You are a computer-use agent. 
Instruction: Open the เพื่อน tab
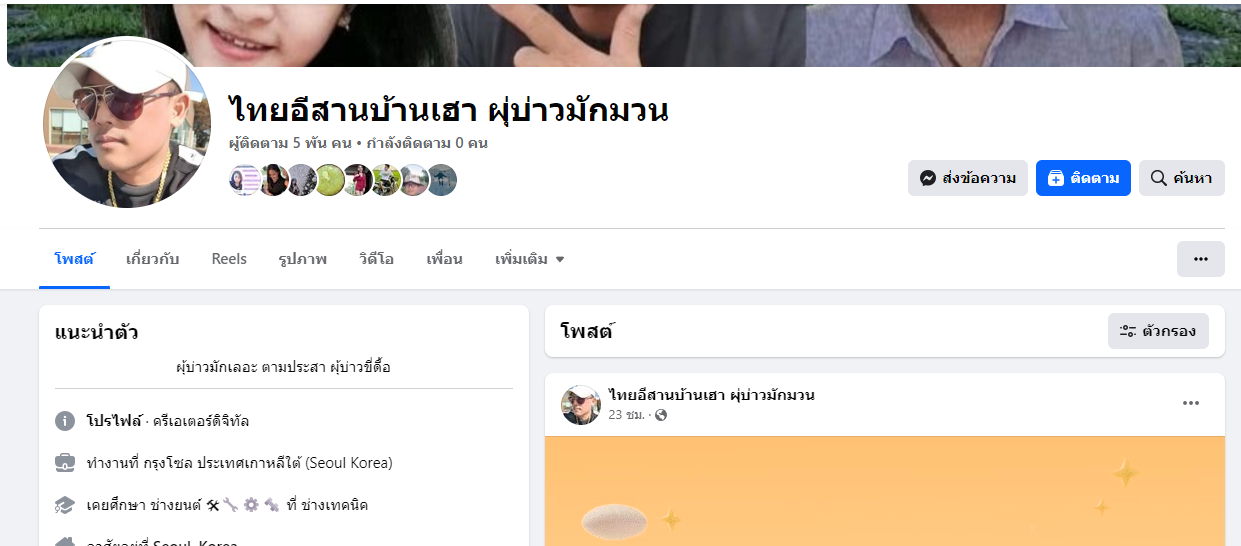(444, 259)
